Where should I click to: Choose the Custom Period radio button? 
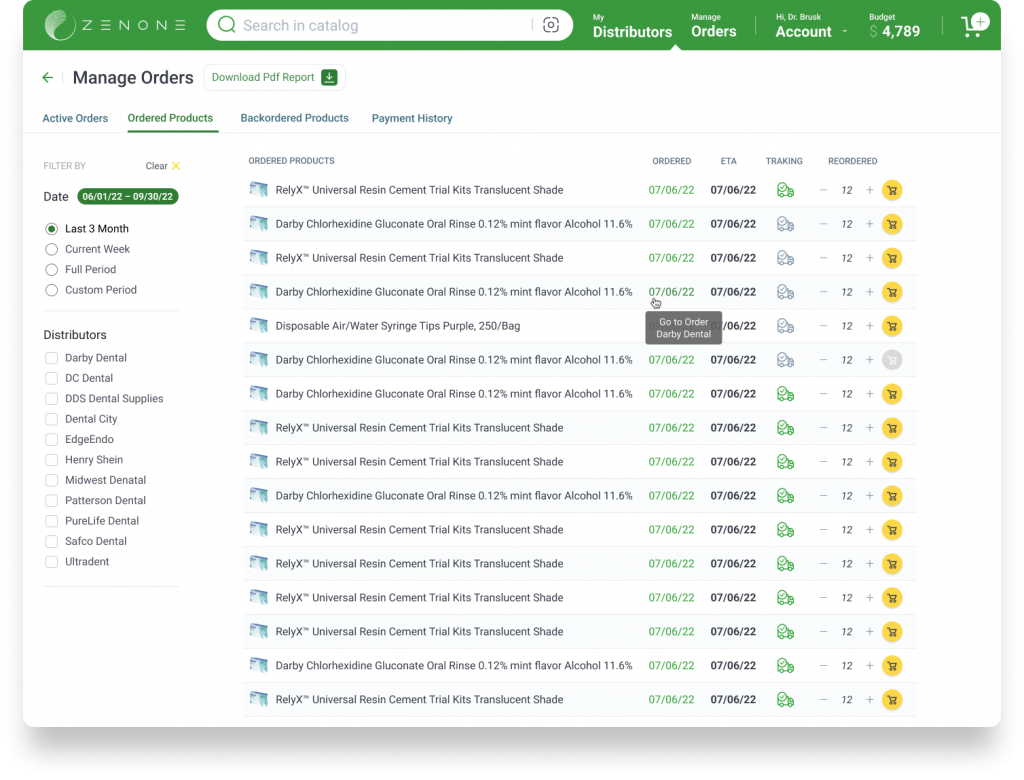tap(52, 290)
